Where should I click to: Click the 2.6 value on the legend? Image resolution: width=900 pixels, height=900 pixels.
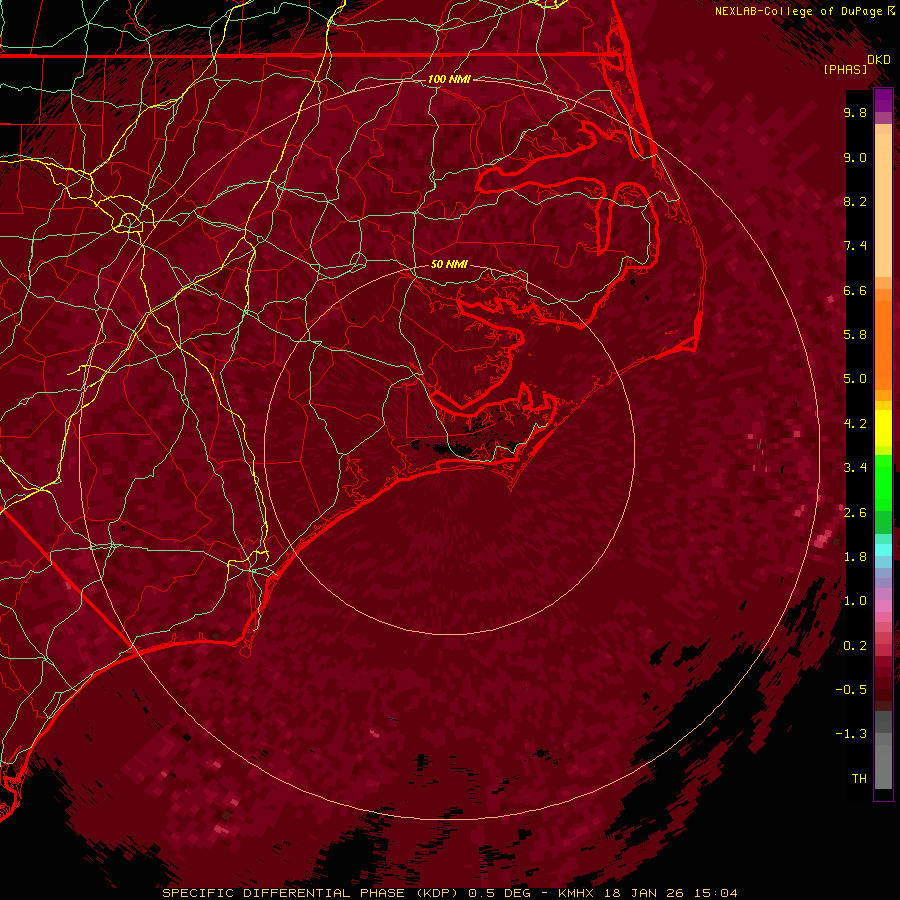[x=855, y=513]
